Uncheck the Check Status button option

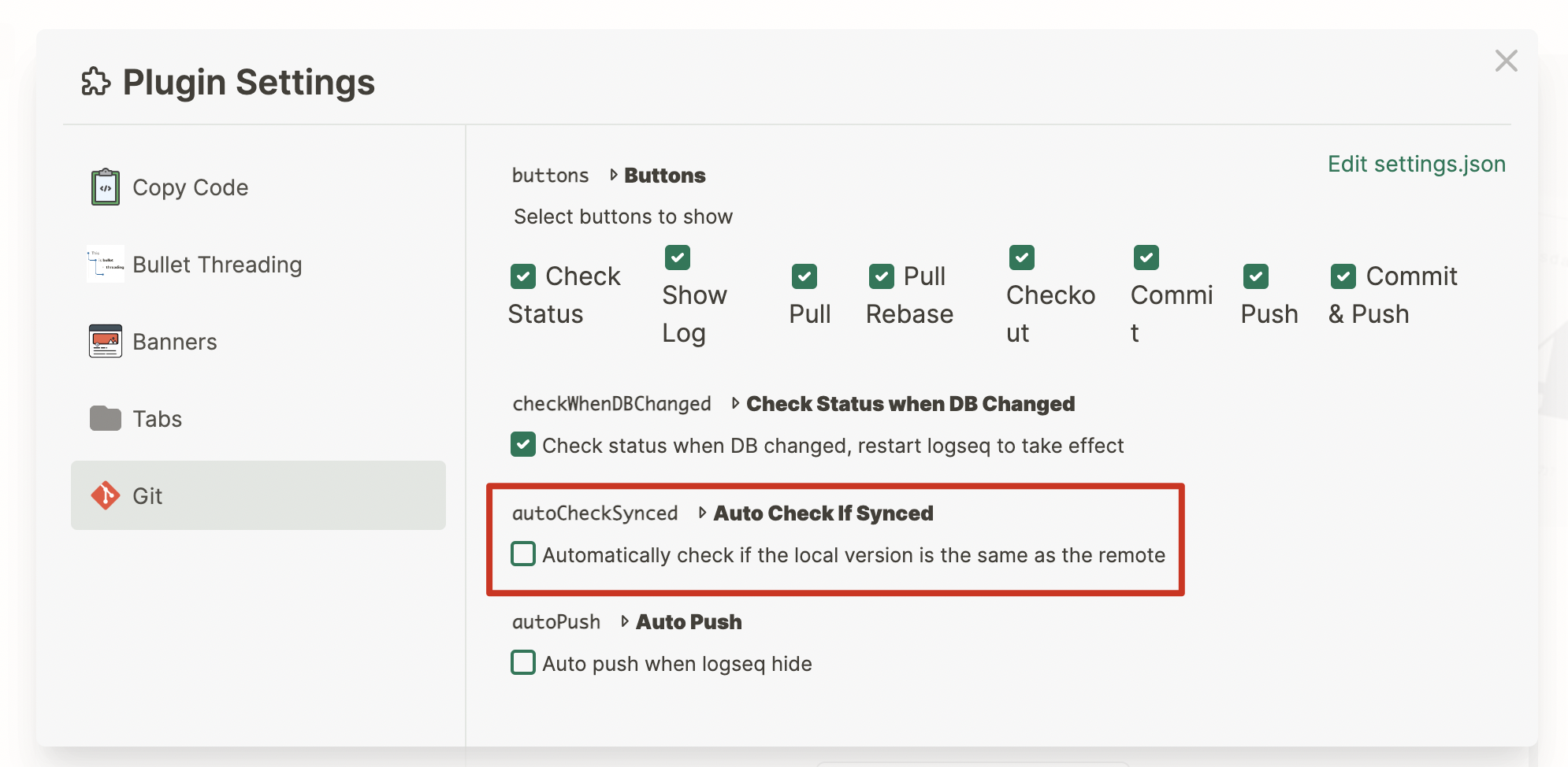click(x=524, y=276)
